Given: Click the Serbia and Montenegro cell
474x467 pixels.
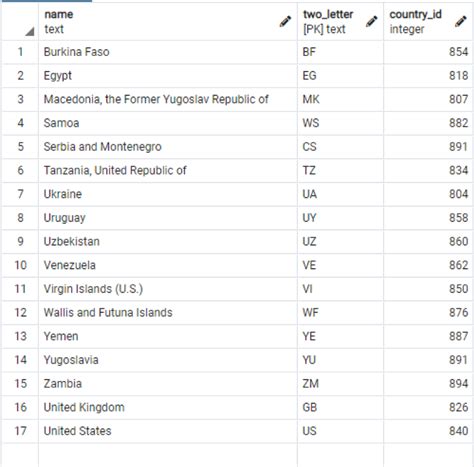Looking at the screenshot, I should click(168, 147).
